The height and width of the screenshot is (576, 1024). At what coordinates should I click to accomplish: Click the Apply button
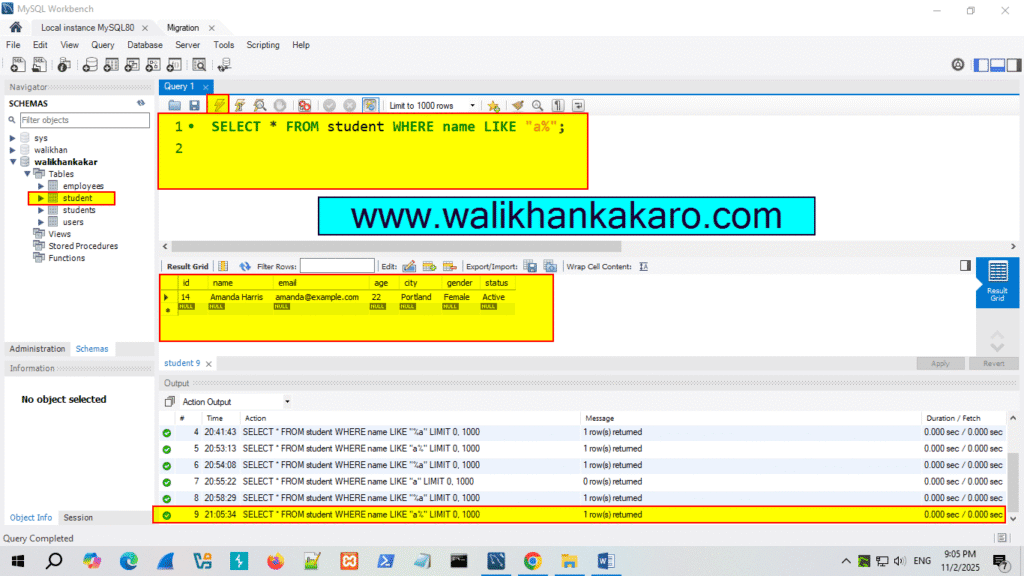(x=940, y=363)
